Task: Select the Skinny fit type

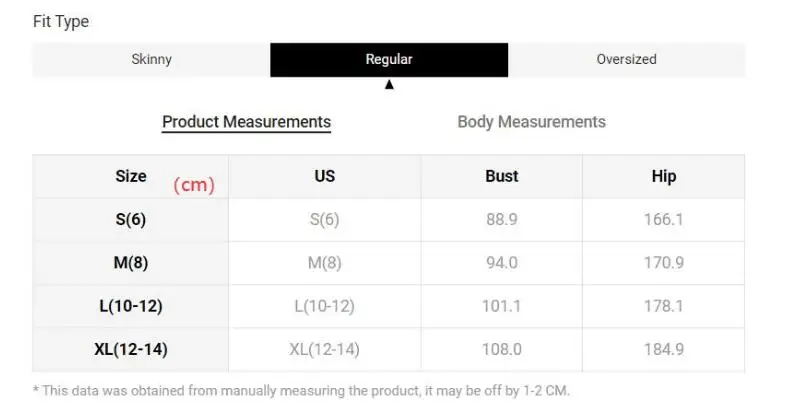Action: point(151,59)
